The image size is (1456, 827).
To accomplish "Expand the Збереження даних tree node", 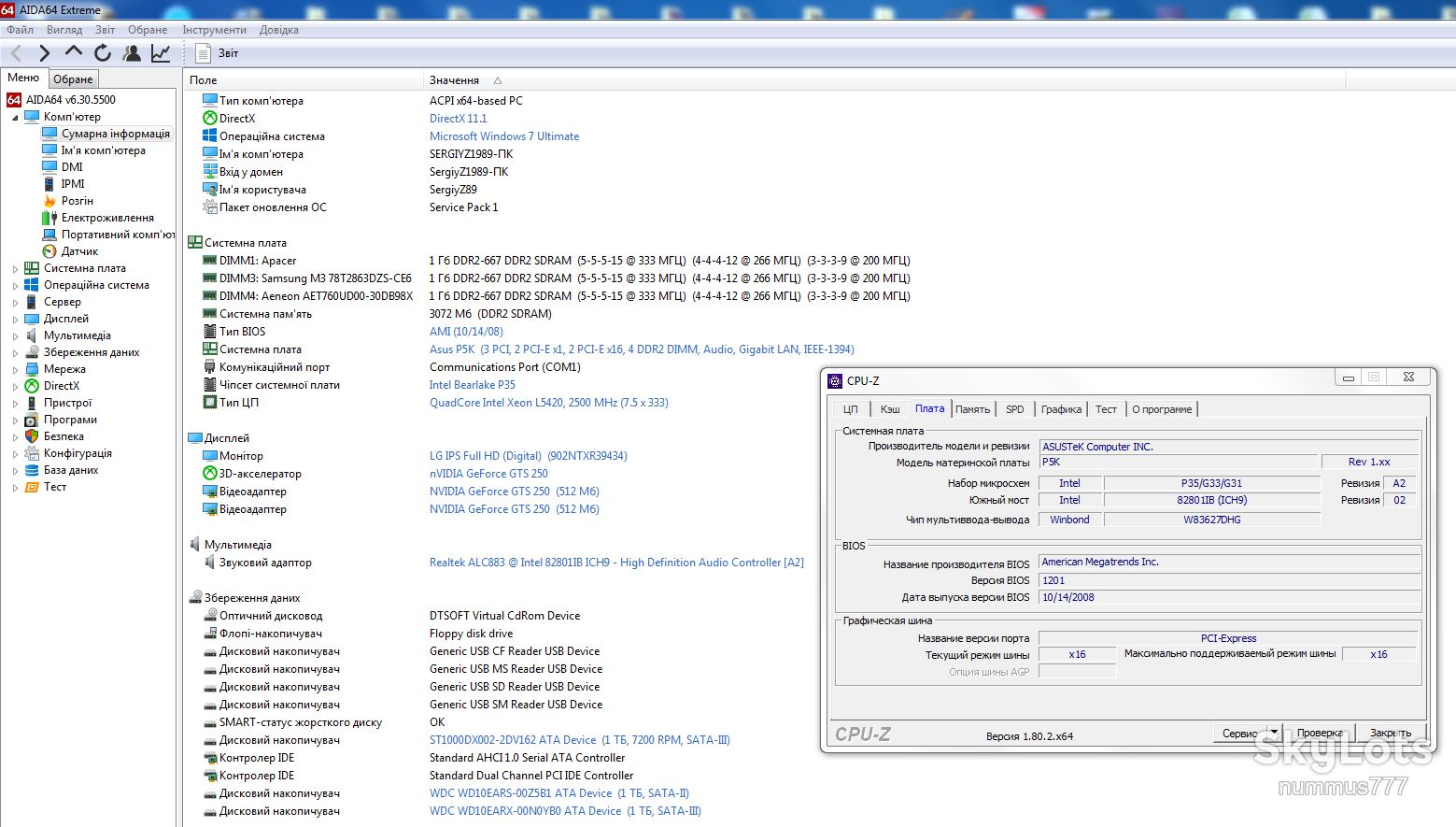I will click(15, 353).
